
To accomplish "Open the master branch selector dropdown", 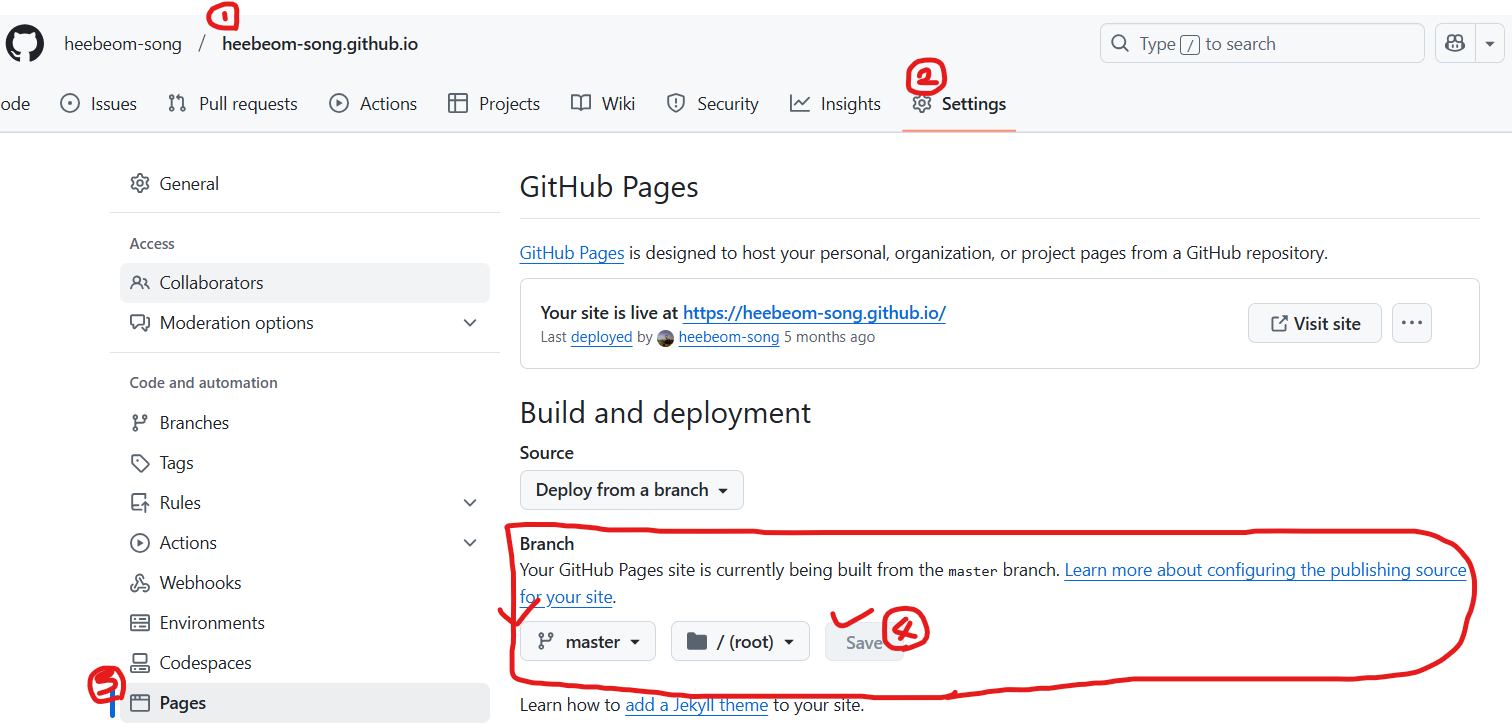I will point(588,642).
